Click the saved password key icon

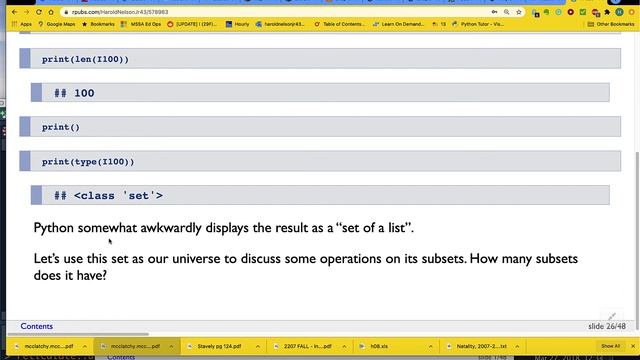(x=494, y=12)
